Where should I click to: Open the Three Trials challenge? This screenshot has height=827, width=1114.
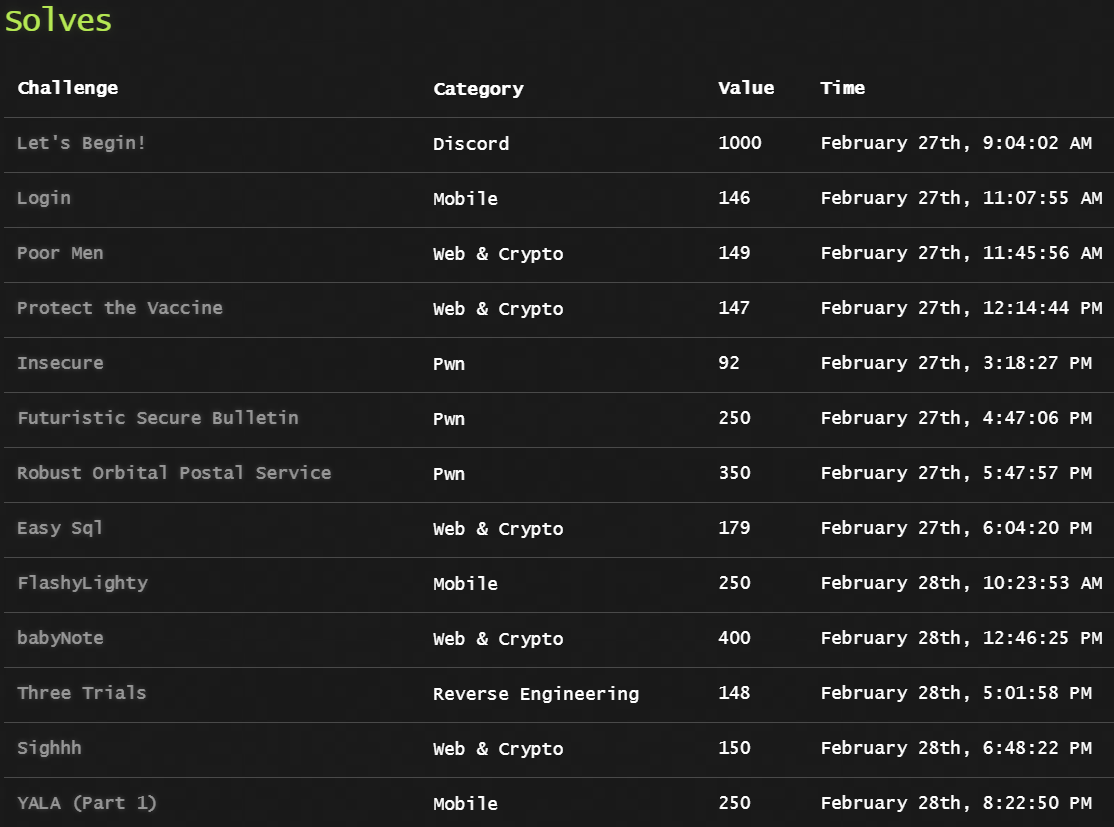(x=82, y=693)
